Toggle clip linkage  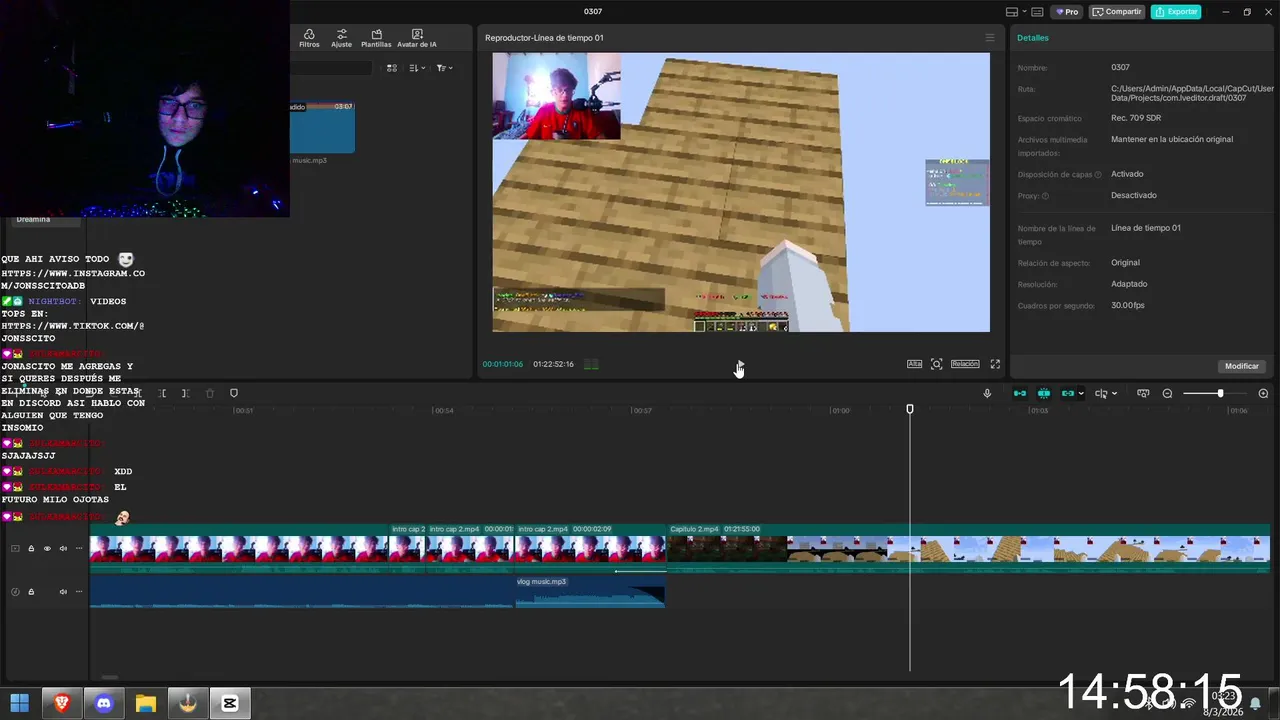1067,393
